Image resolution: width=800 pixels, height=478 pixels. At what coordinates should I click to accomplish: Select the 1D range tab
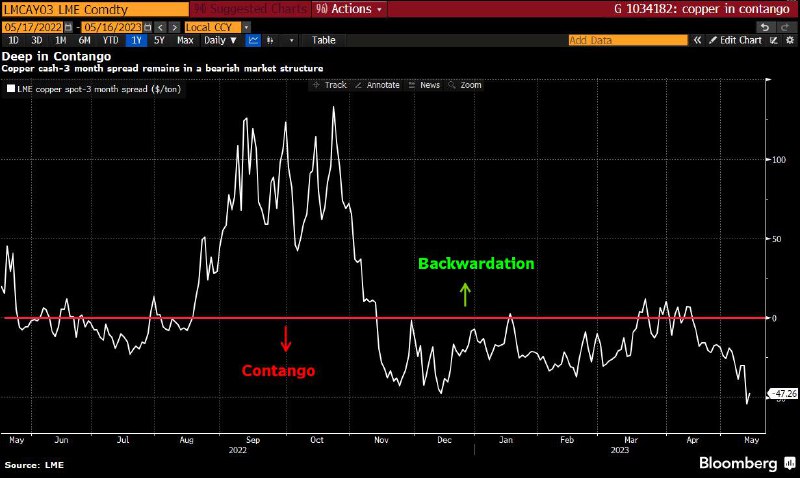coord(13,40)
